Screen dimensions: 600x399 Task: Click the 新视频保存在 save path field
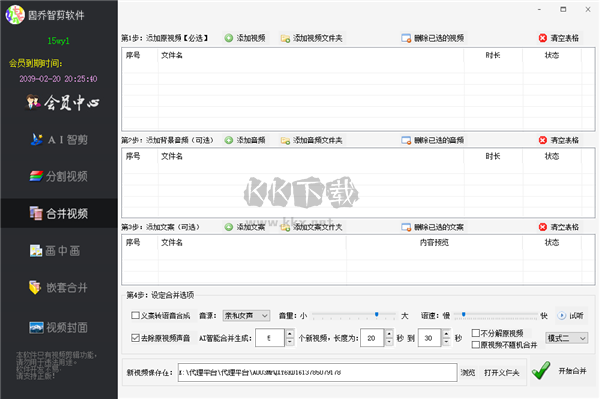[317, 372]
